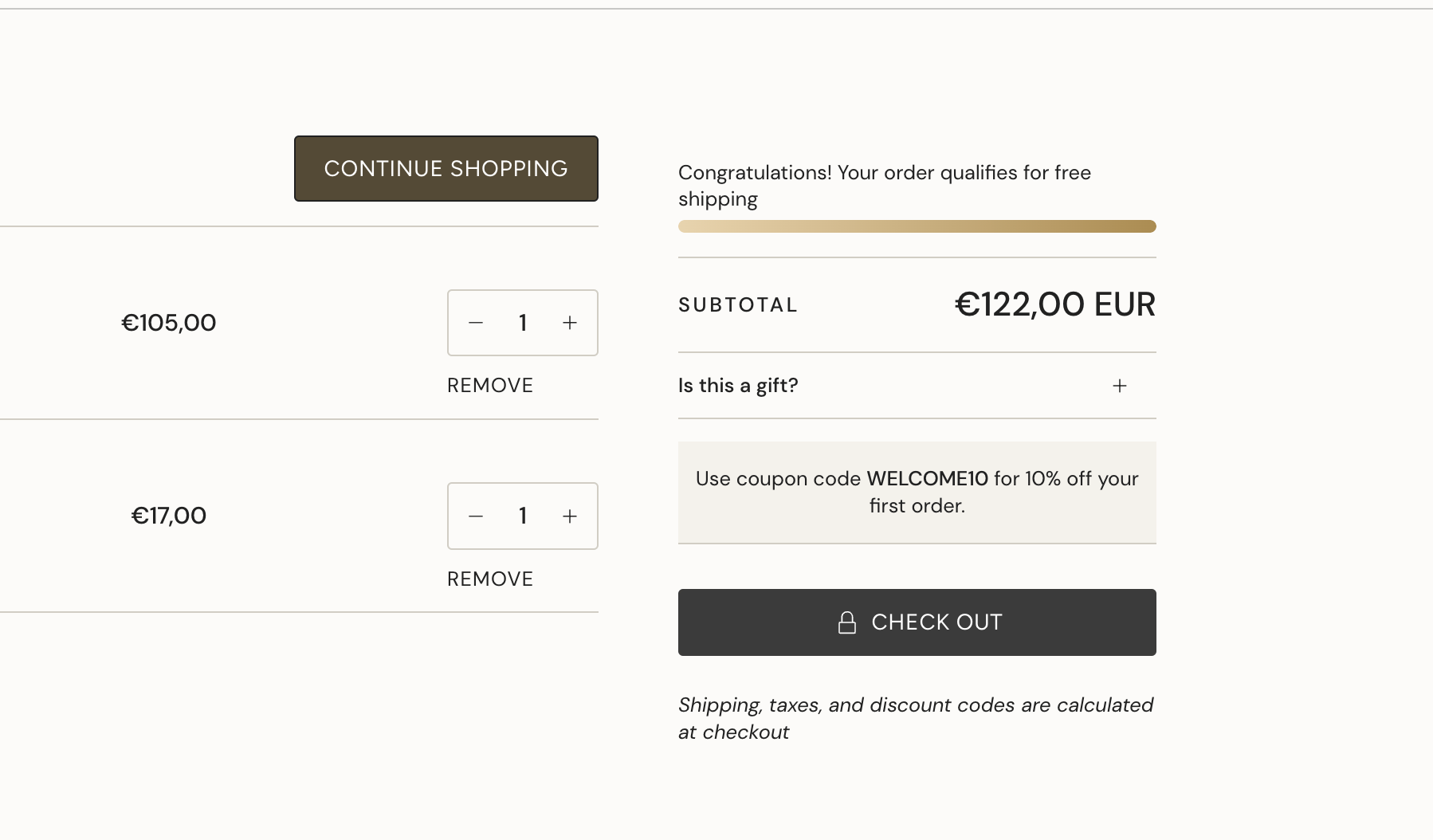
Task: Click the free shipping congratulations message
Action: click(x=885, y=186)
